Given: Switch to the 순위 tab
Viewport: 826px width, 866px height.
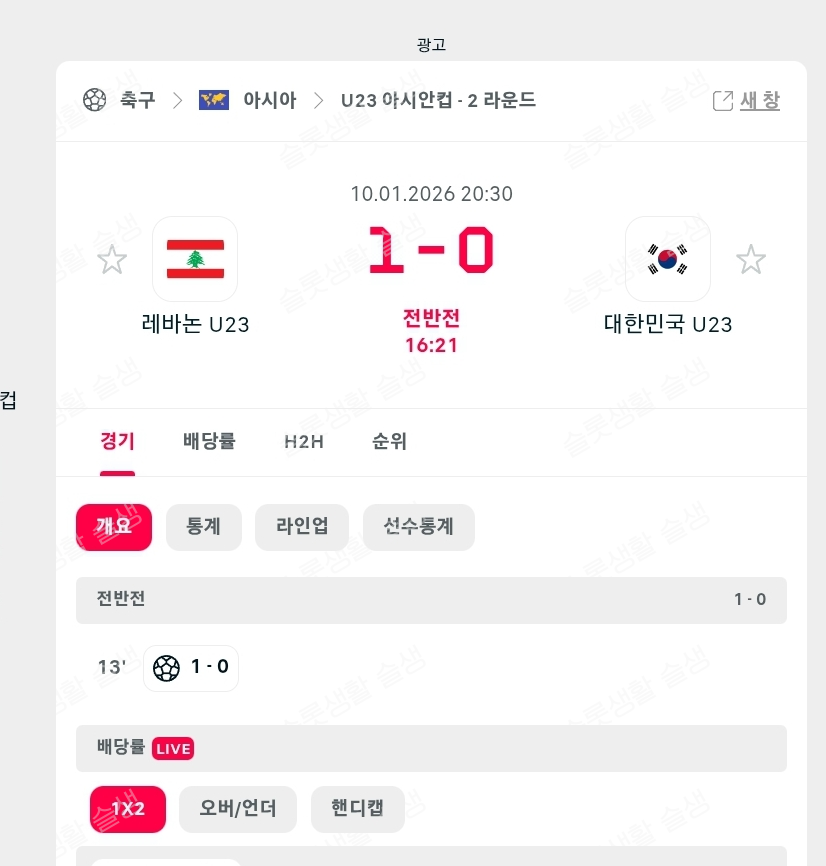Looking at the screenshot, I should tap(389, 441).
